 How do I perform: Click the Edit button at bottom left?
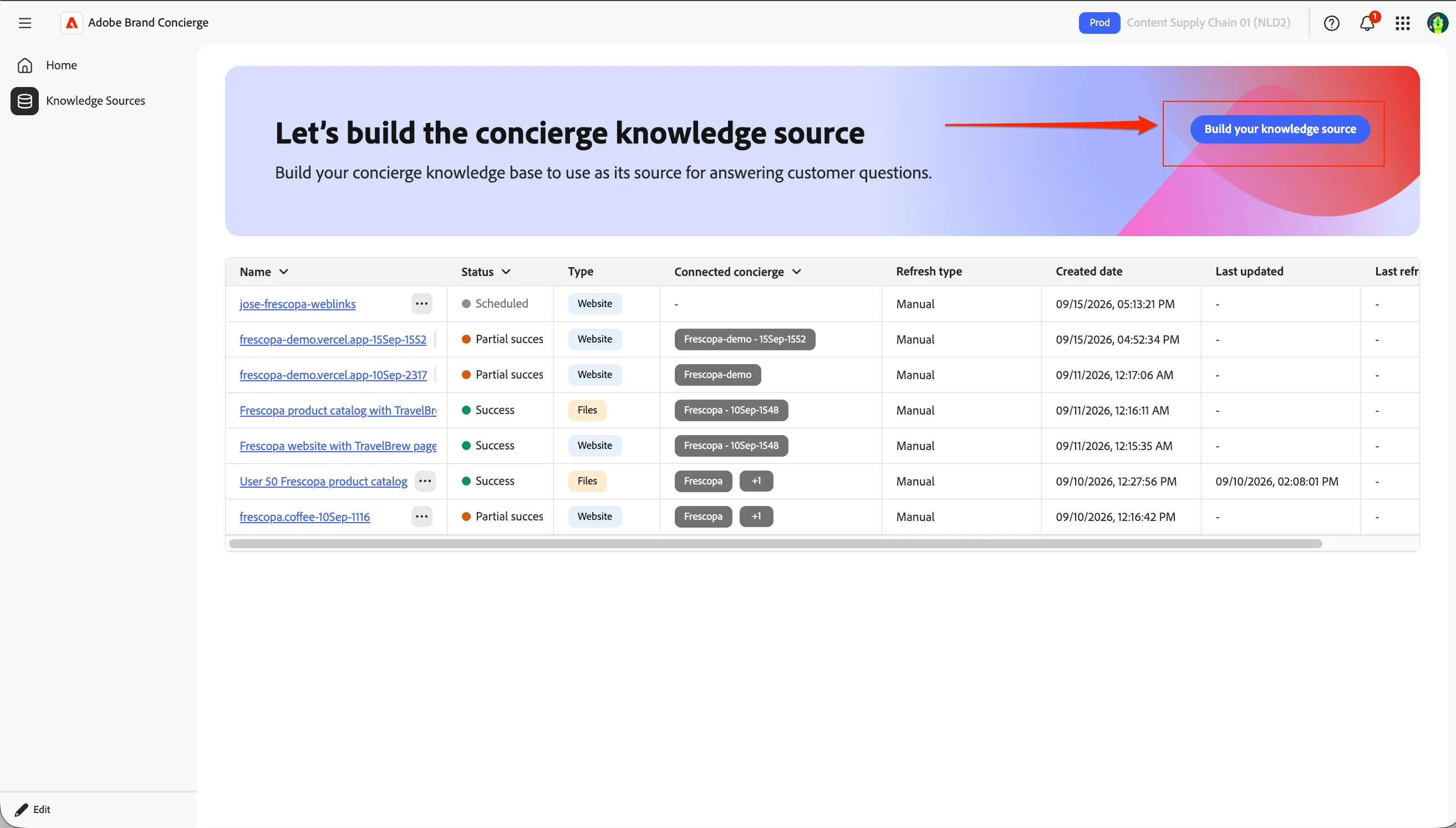pyautogui.click(x=32, y=809)
